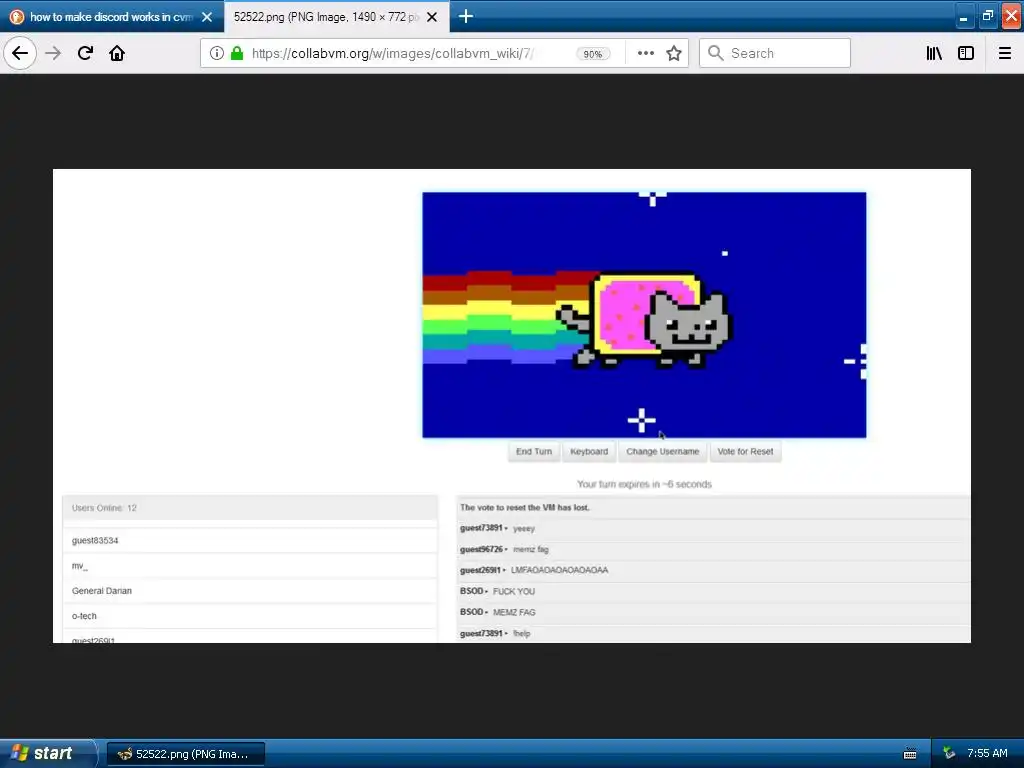The width and height of the screenshot is (1024, 768).
Task: Click the Nyan Cat image
Action: click(x=644, y=315)
